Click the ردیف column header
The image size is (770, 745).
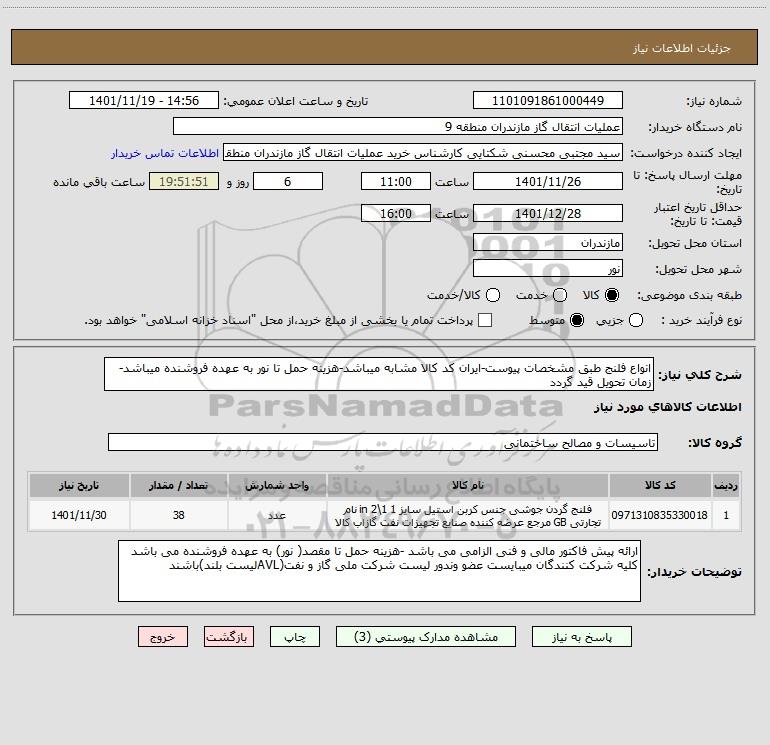726,485
